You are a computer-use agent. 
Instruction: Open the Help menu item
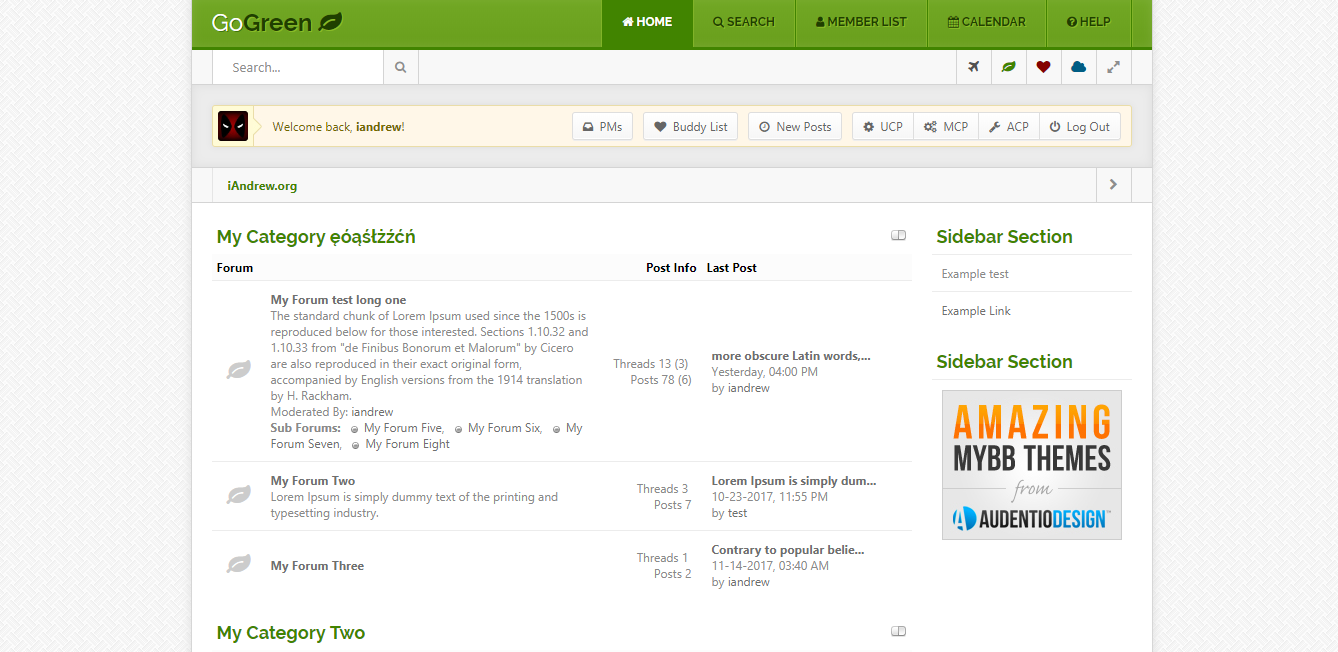[x=1089, y=22]
